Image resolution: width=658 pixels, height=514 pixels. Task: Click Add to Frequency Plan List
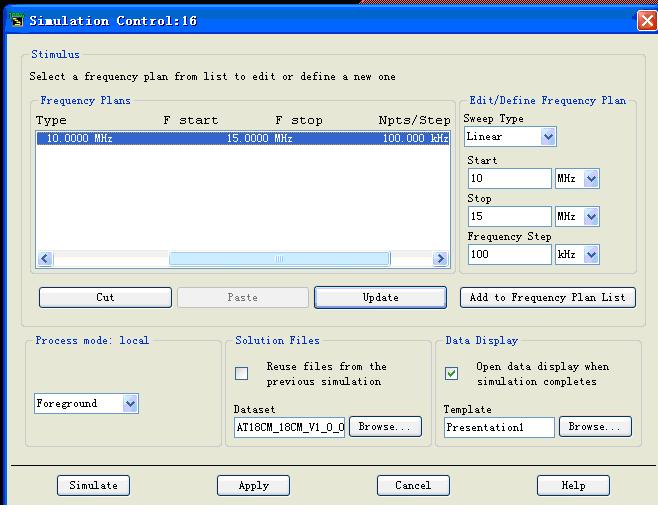coord(548,297)
